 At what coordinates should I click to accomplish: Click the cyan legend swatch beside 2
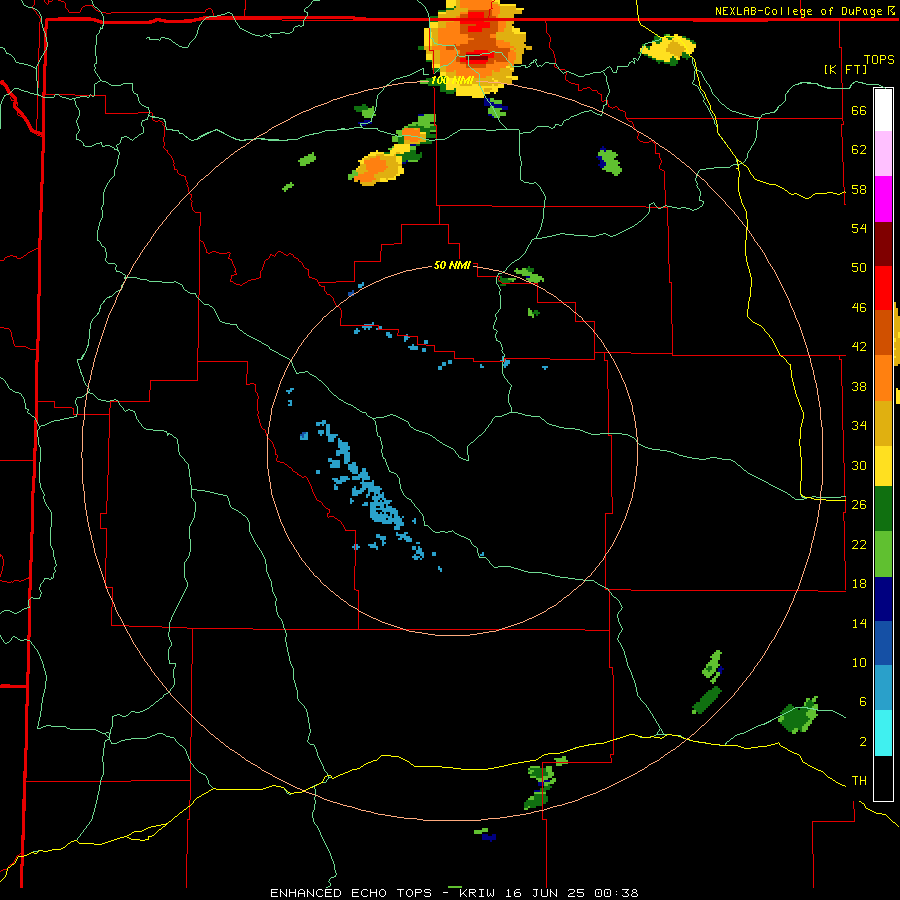tap(883, 733)
